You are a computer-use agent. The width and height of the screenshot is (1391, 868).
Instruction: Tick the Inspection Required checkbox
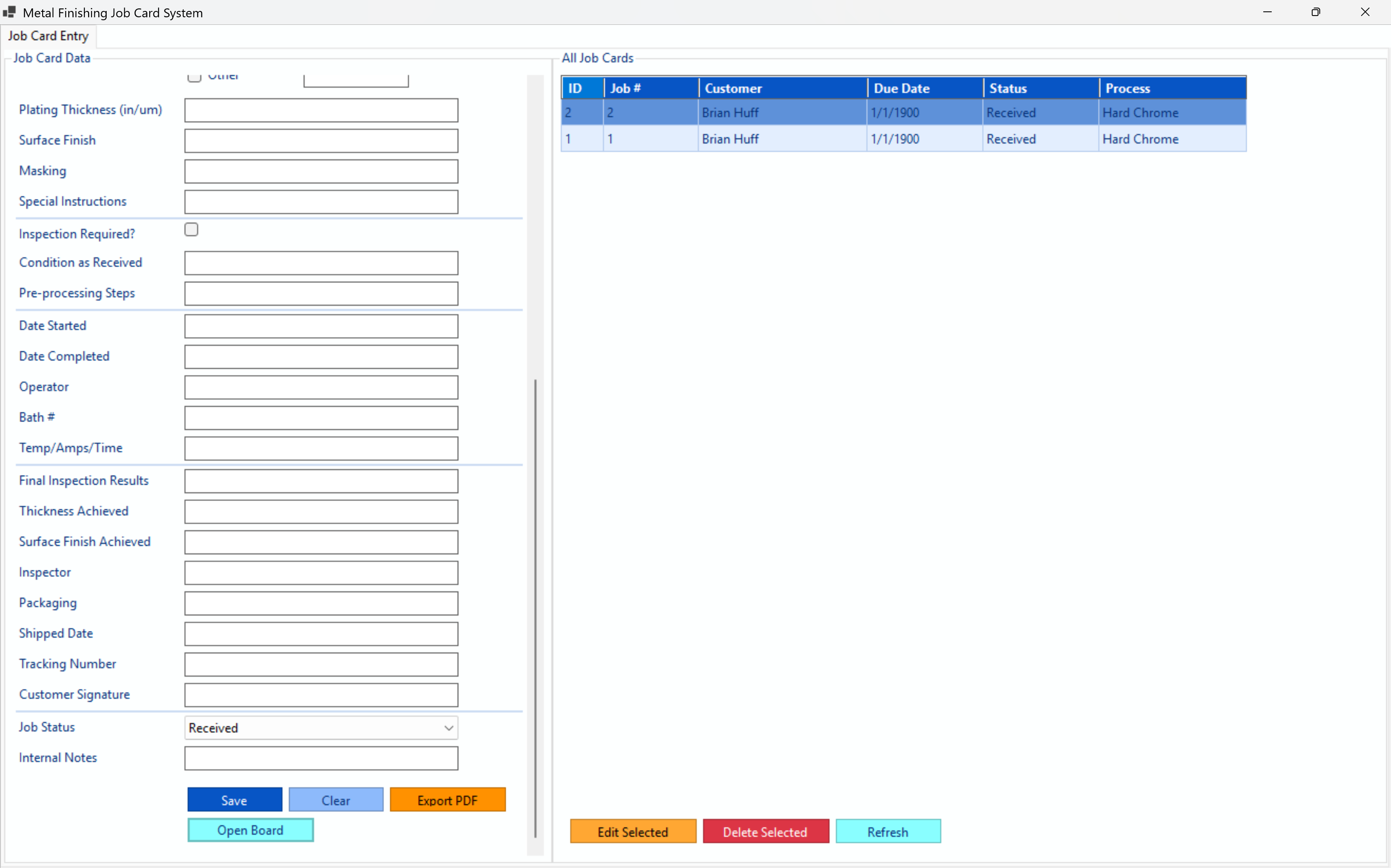point(191,230)
